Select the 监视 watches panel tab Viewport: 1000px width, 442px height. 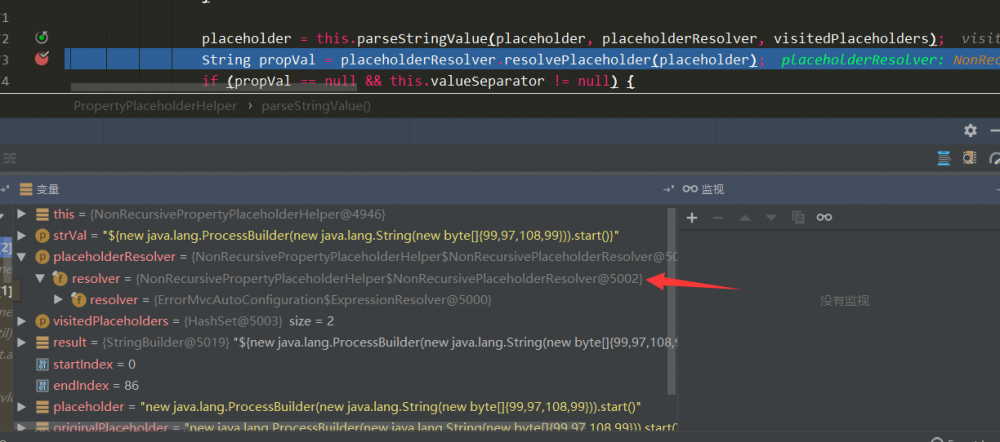pos(703,189)
